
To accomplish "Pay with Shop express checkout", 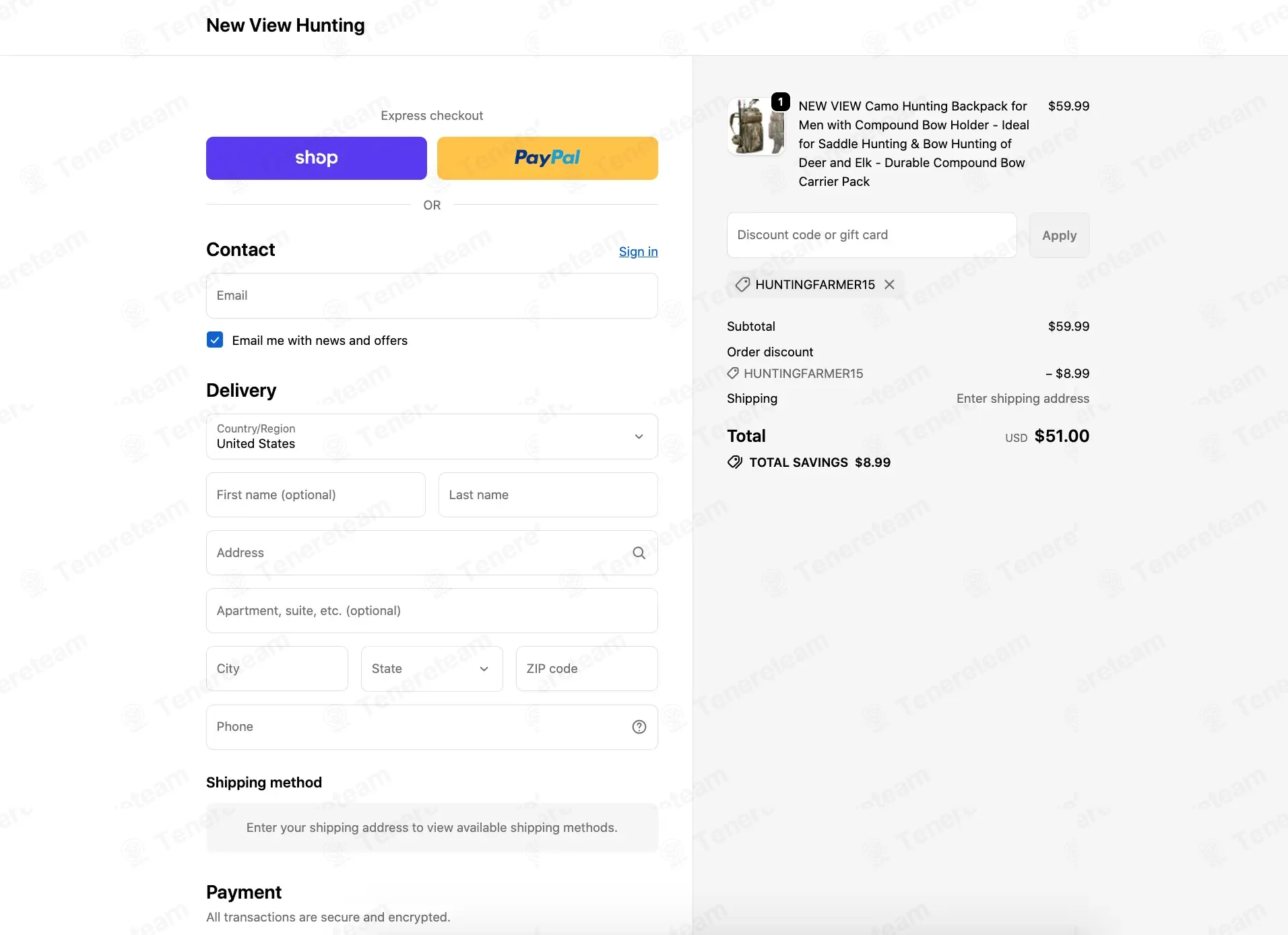I will pos(317,158).
